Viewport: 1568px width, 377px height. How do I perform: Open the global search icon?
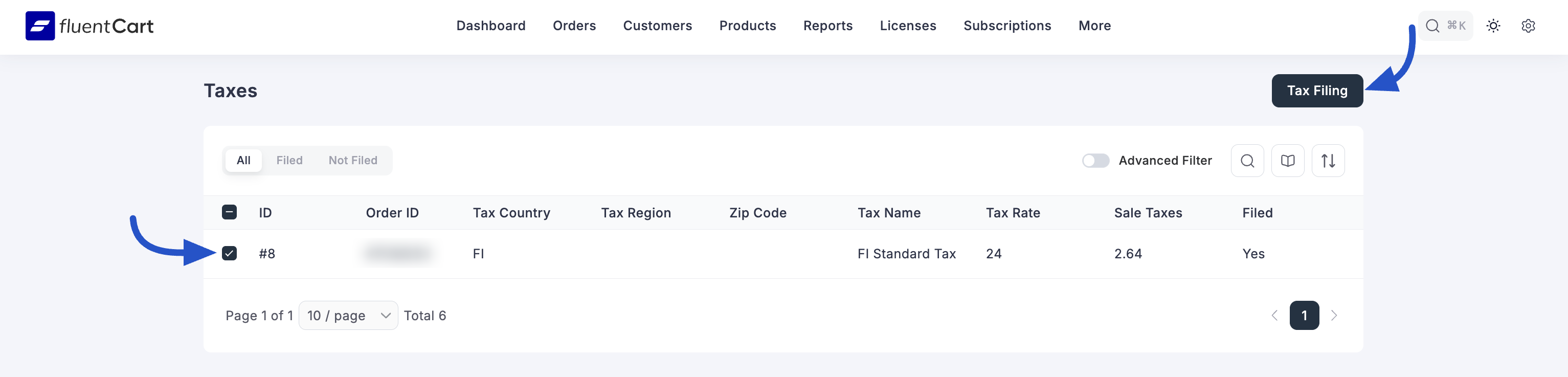[x=1432, y=26]
